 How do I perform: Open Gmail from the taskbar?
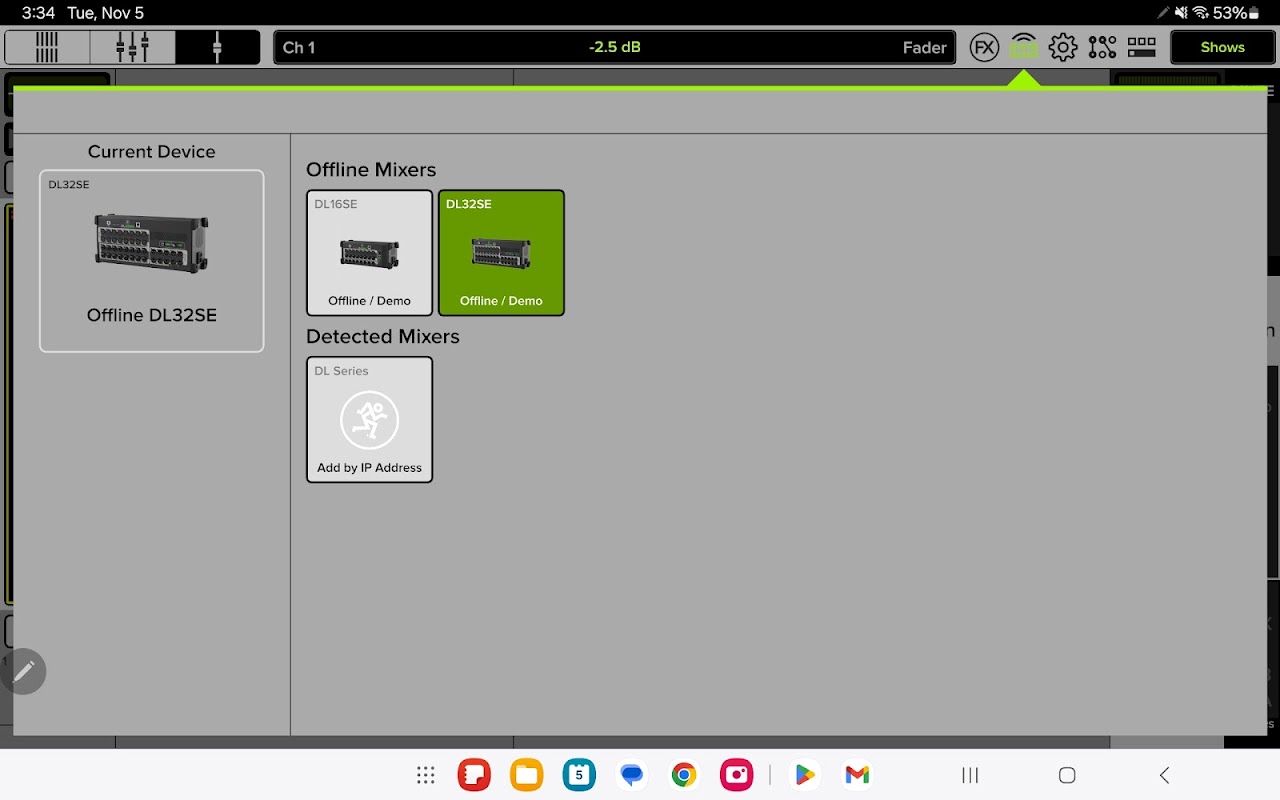tap(857, 775)
